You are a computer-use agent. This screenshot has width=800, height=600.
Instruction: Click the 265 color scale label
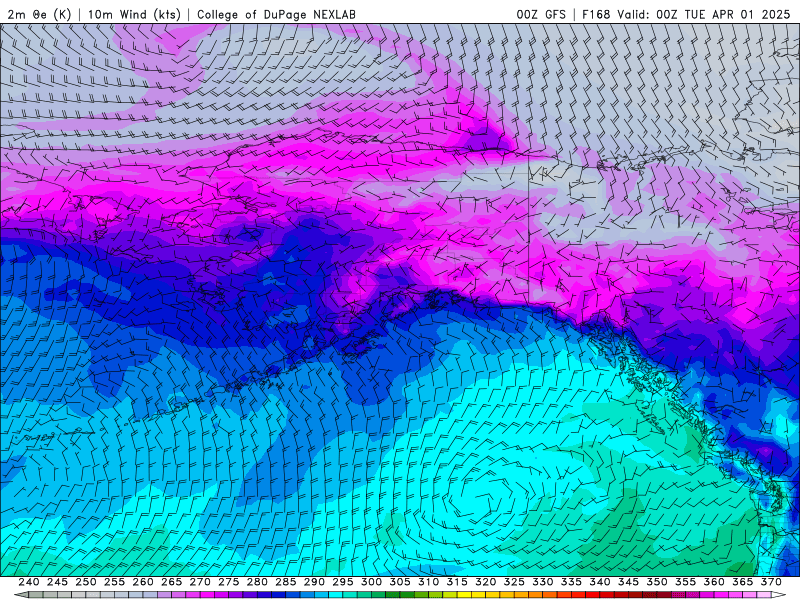click(x=171, y=582)
